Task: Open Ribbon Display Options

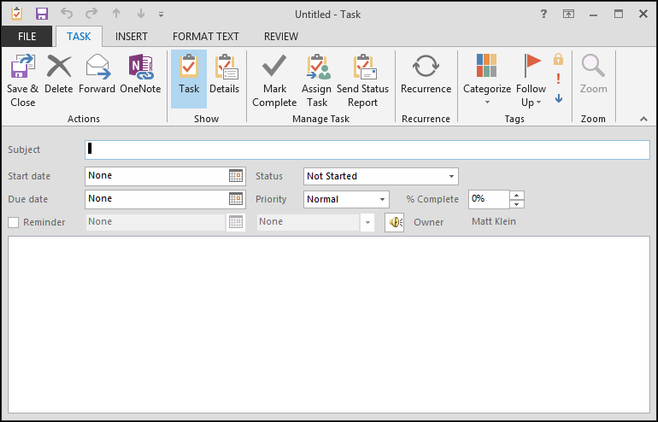Action: pyautogui.click(x=568, y=14)
